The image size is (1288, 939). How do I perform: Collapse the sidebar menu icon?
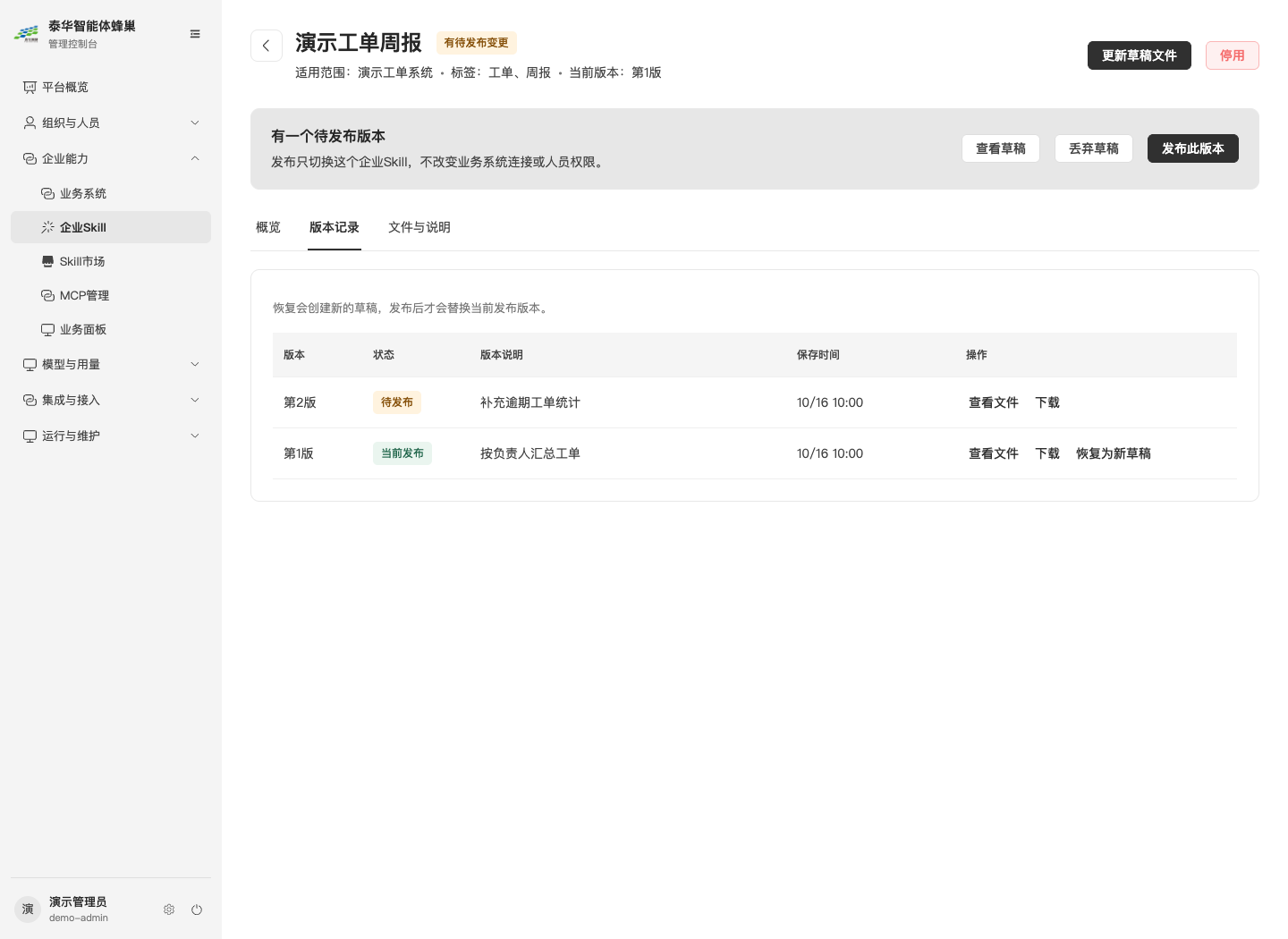click(195, 34)
